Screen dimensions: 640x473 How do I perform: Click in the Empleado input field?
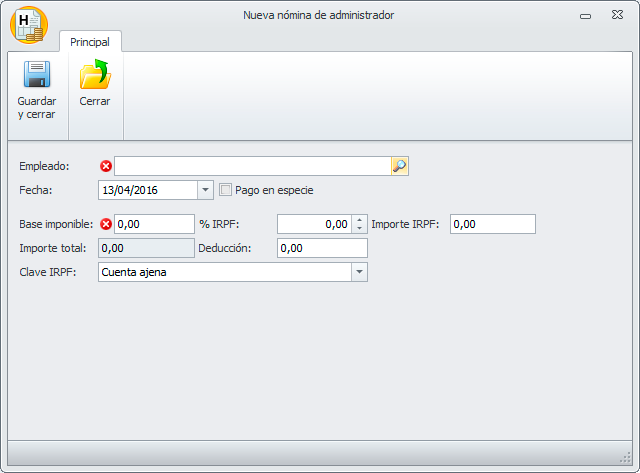[x=253, y=166]
